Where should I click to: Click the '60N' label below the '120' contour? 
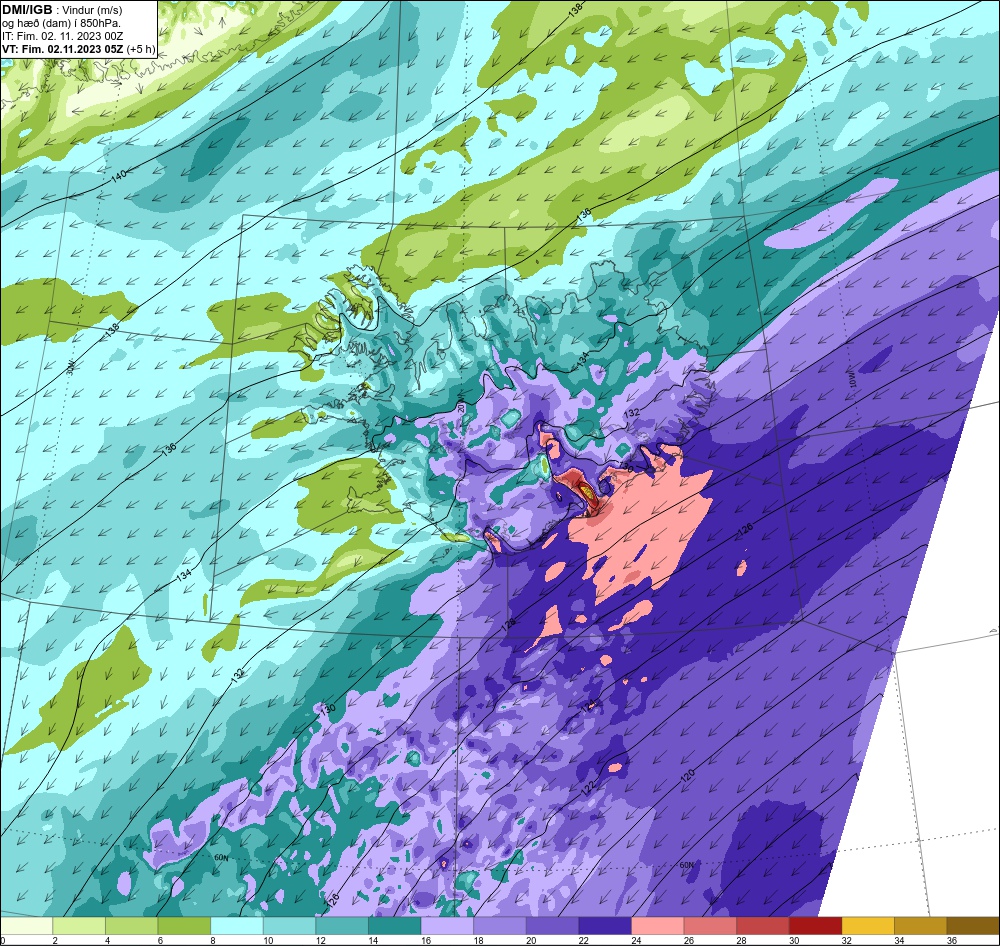686,865
